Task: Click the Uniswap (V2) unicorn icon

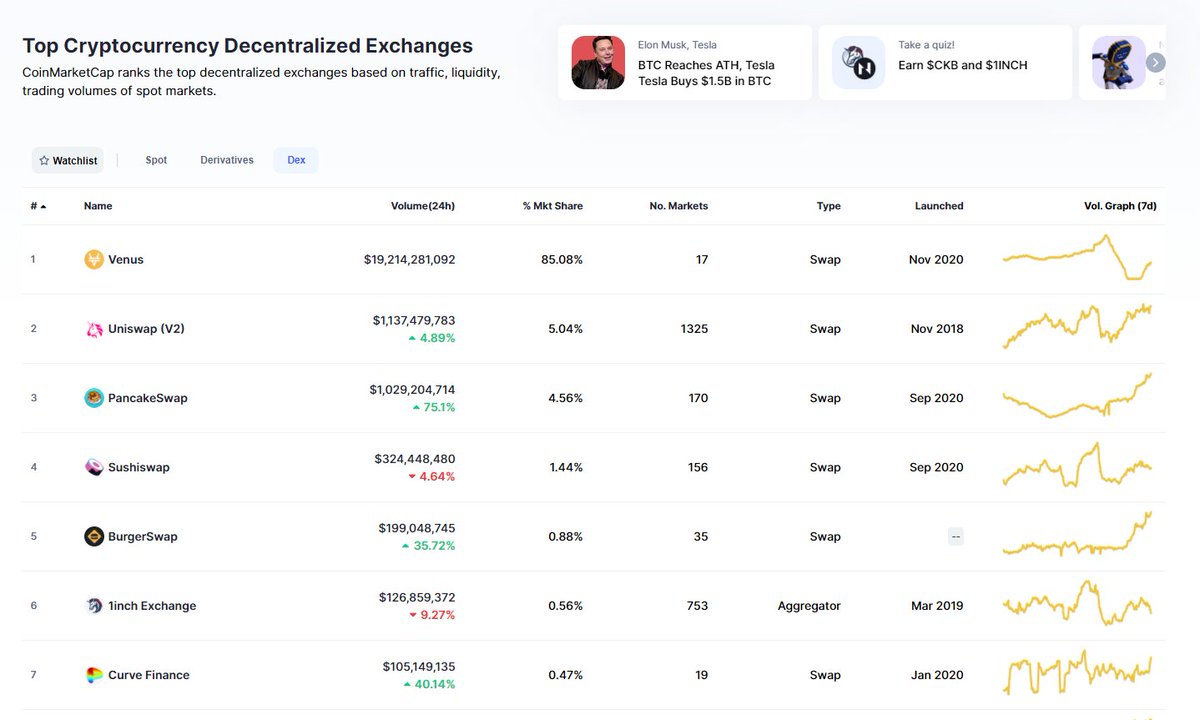Action: (94, 329)
